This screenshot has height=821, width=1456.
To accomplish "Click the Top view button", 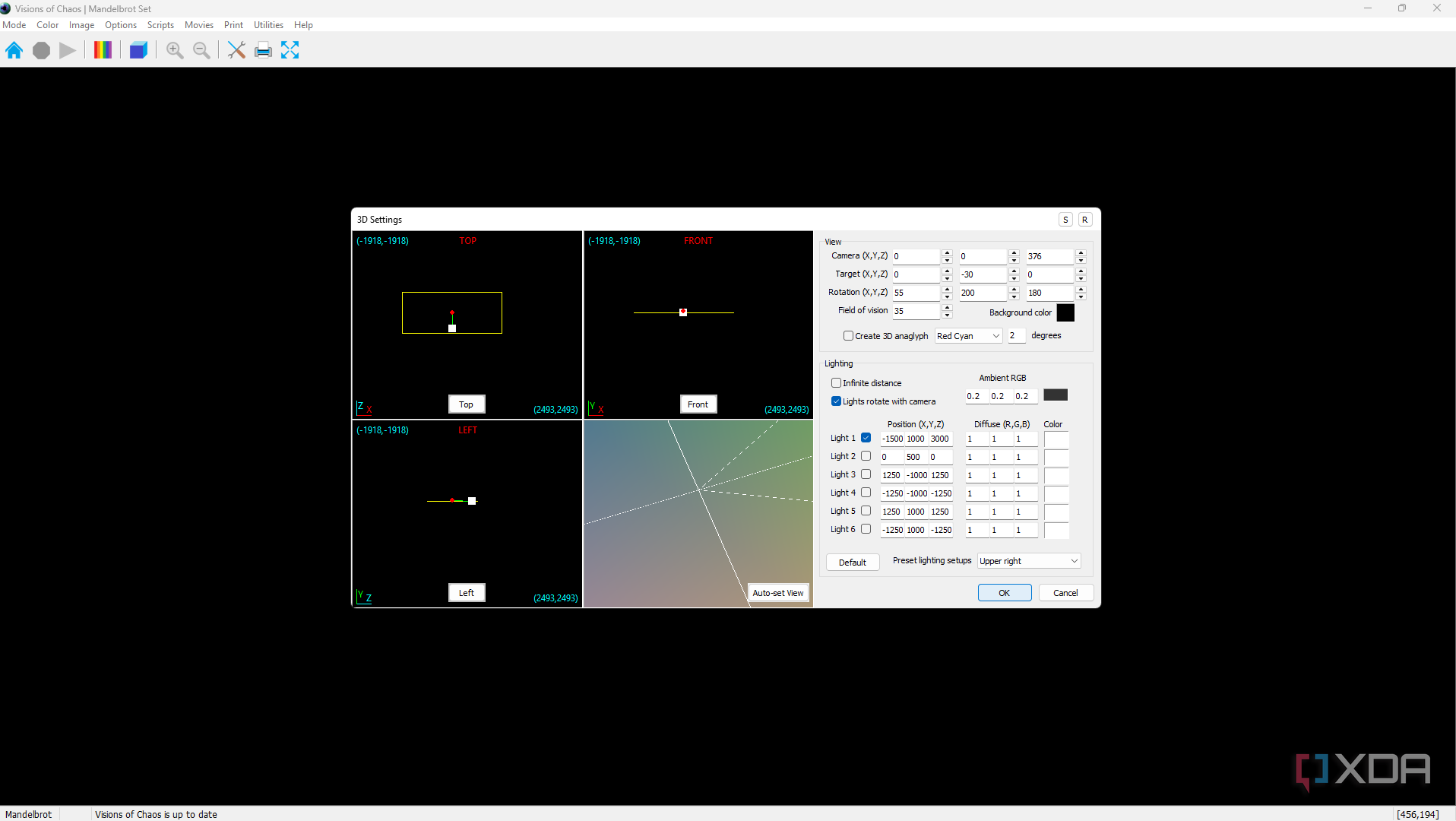I will pos(467,404).
